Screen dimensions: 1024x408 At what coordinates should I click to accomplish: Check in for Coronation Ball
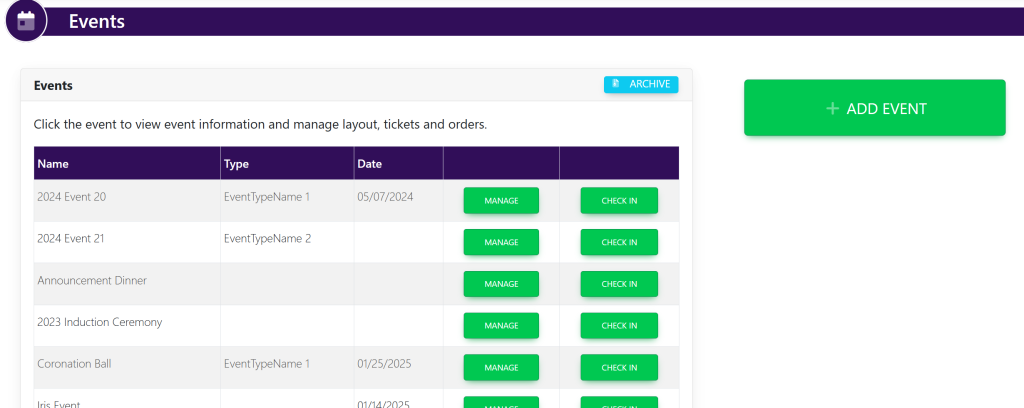coord(619,368)
